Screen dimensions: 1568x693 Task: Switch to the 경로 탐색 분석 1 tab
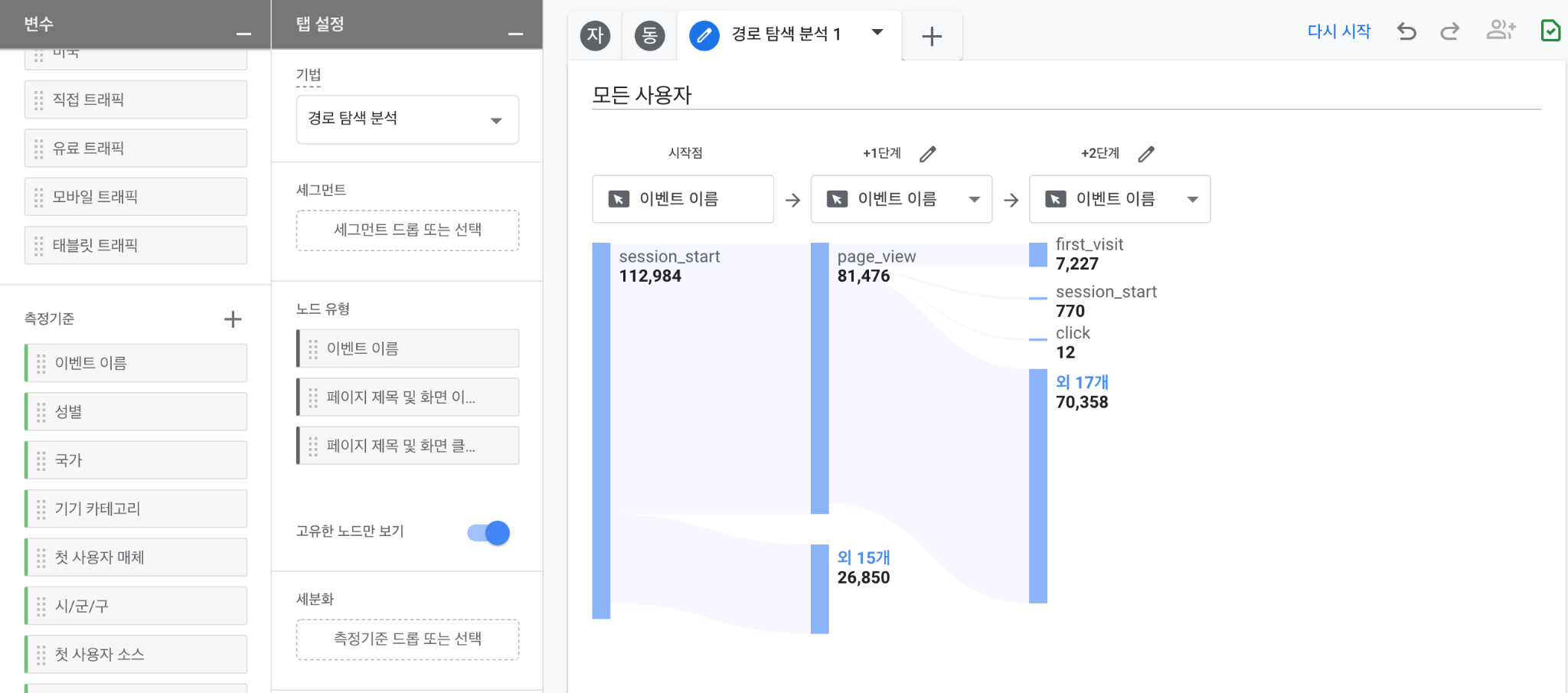(x=786, y=34)
